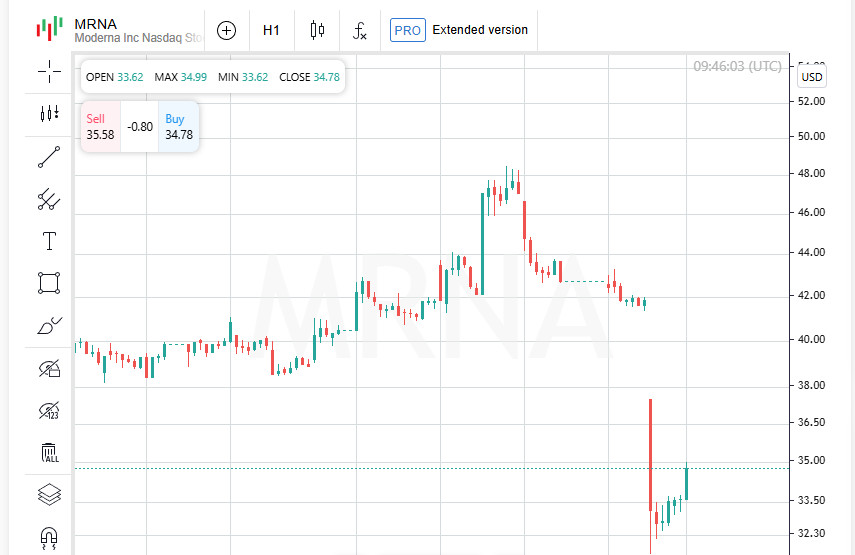The height and width of the screenshot is (555, 855).
Task: Select the trend line drawing tool
Action: (49, 157)
